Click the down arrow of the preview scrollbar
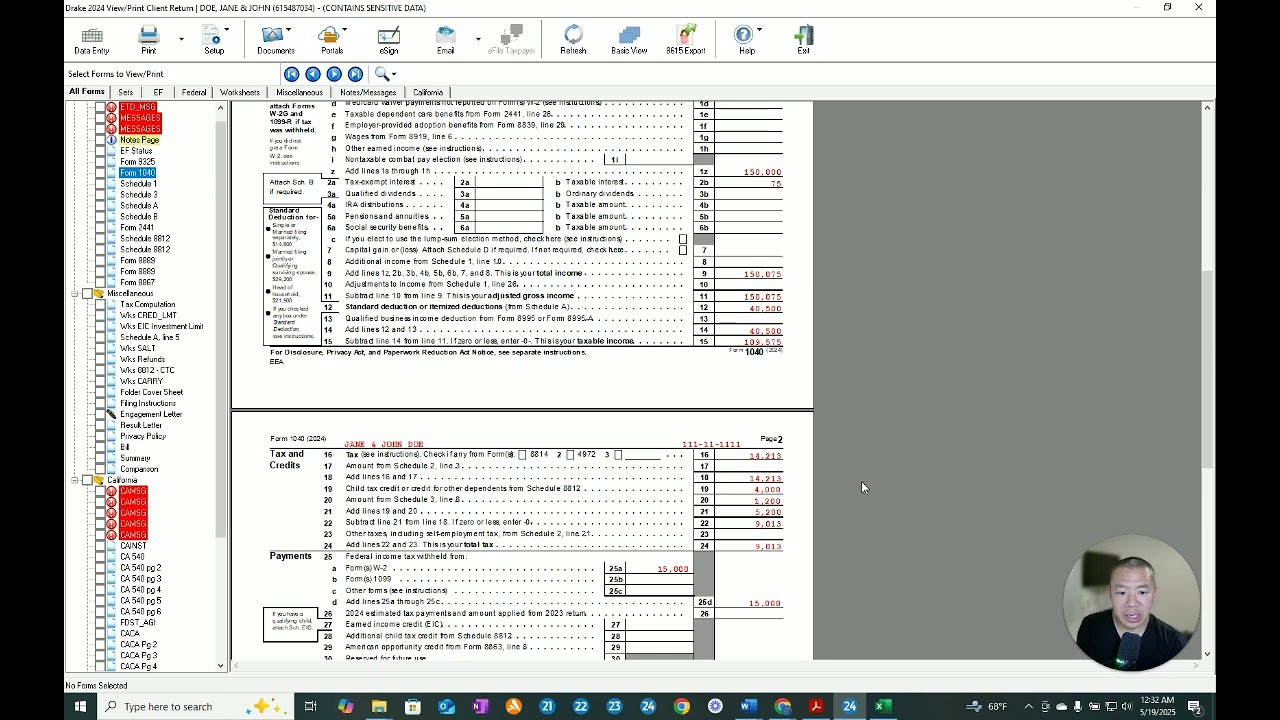Screen dimensions: 1280x720 [1208, 654]
